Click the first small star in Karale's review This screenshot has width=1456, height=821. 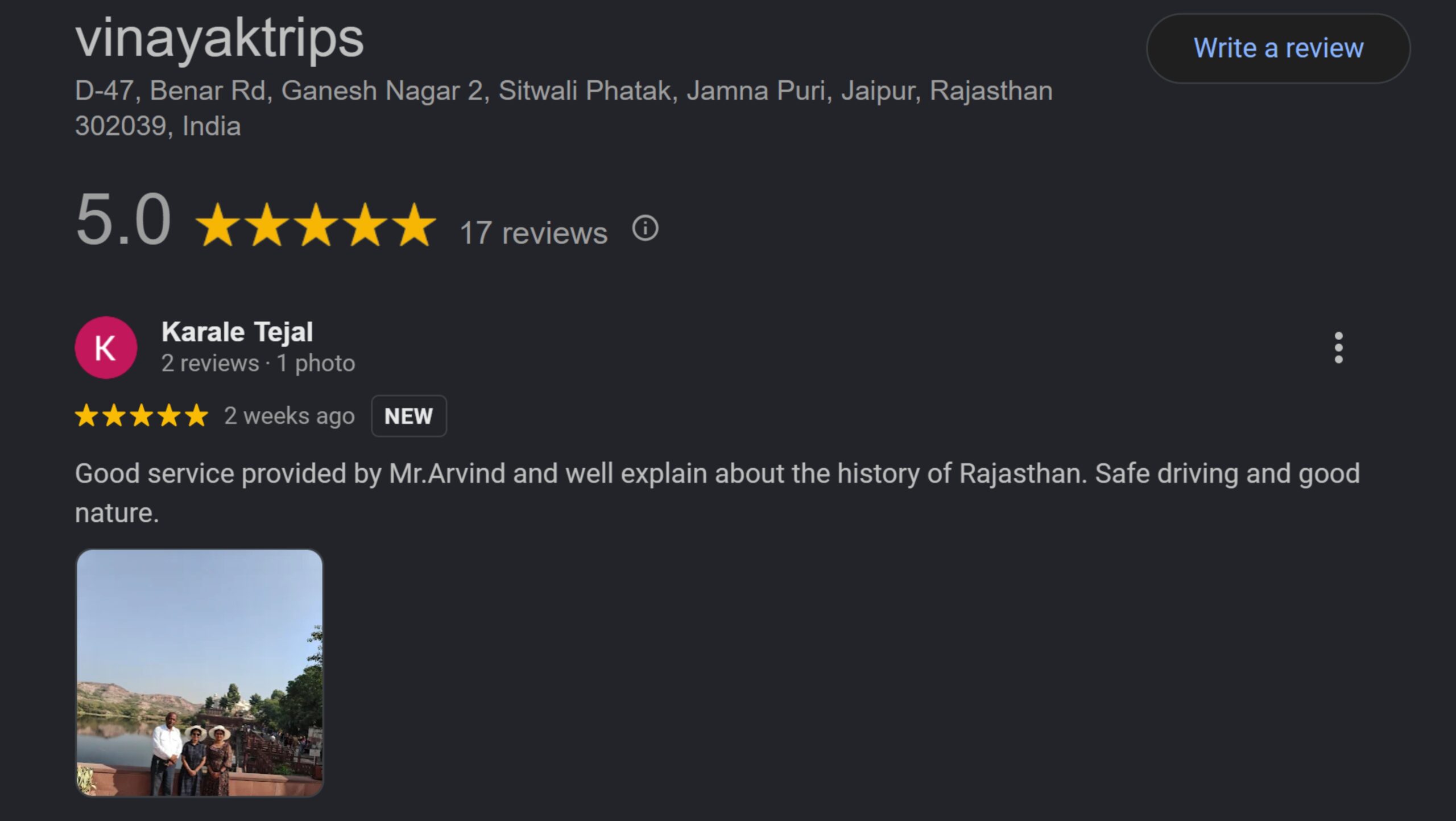pos(86,416)
